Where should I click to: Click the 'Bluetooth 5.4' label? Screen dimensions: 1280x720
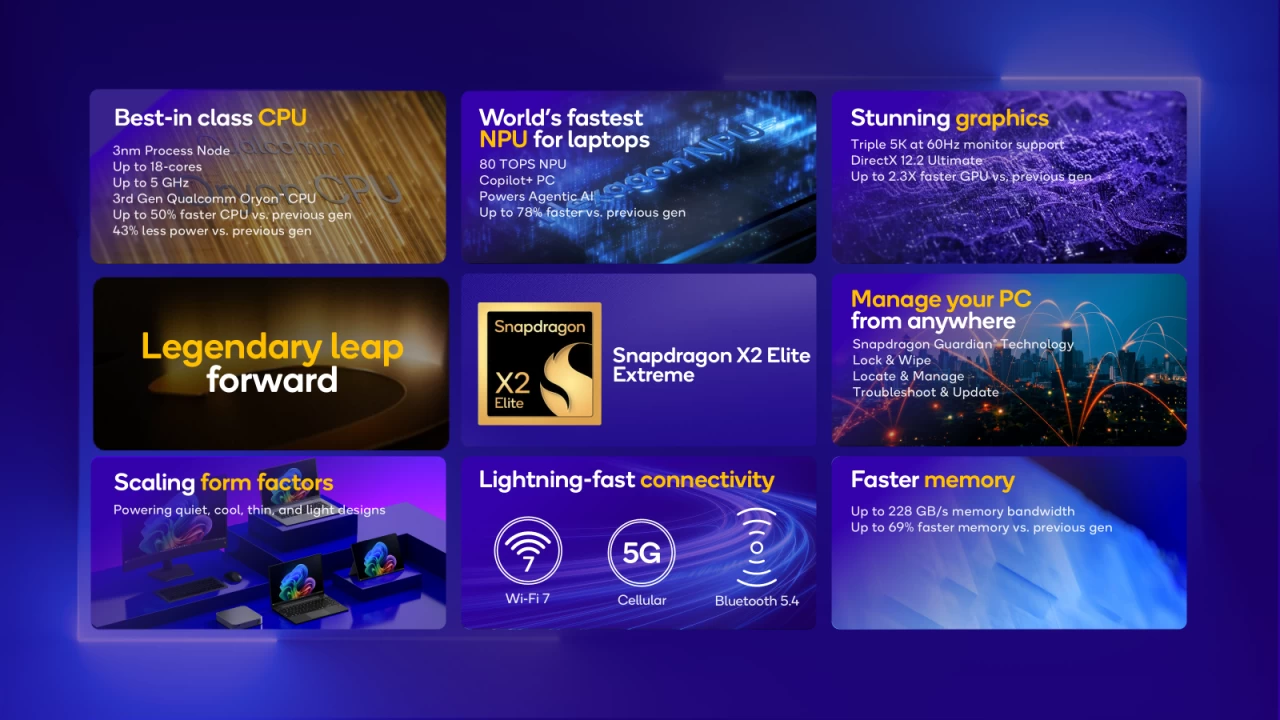(757, 601)
